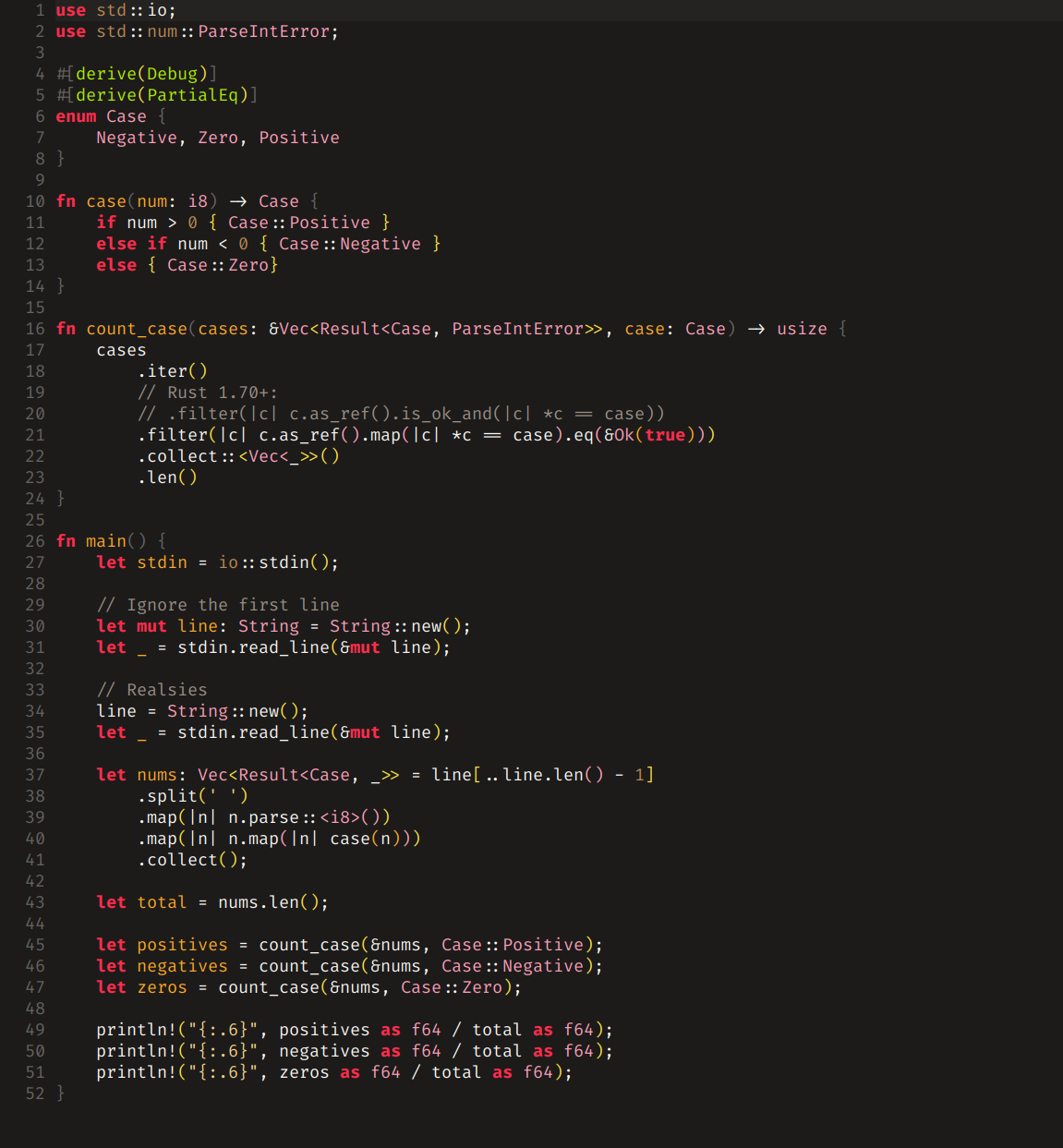Click the '// Ignore the first line' comment
The image size is (1063, 1148).
(x=218, y=605)
